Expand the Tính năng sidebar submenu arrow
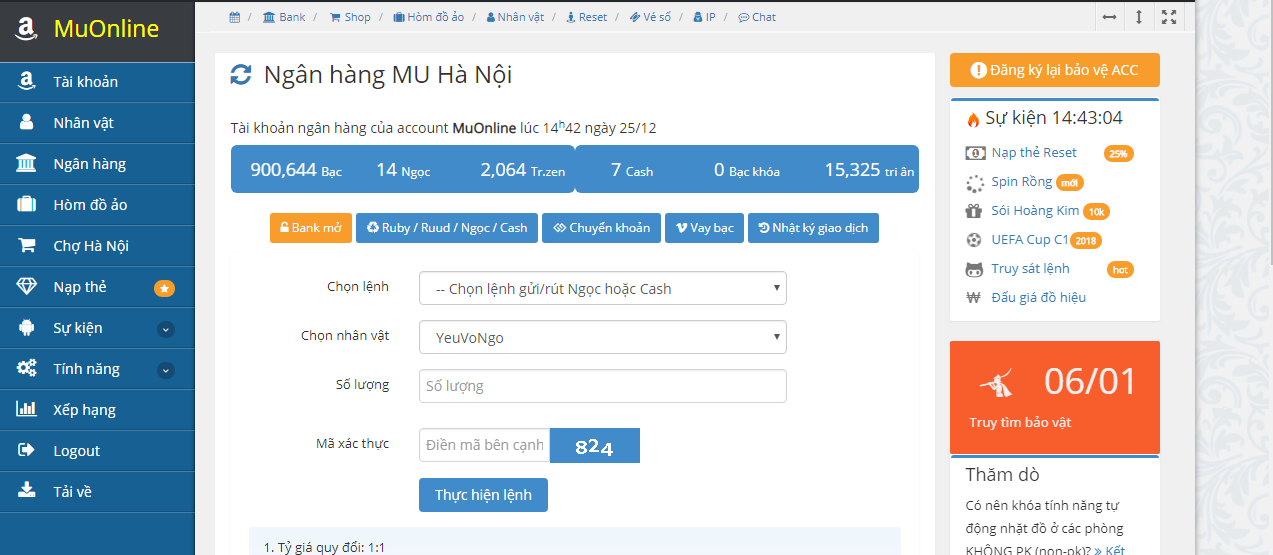This screenshot has height=555, width=1273. [166, 370]
